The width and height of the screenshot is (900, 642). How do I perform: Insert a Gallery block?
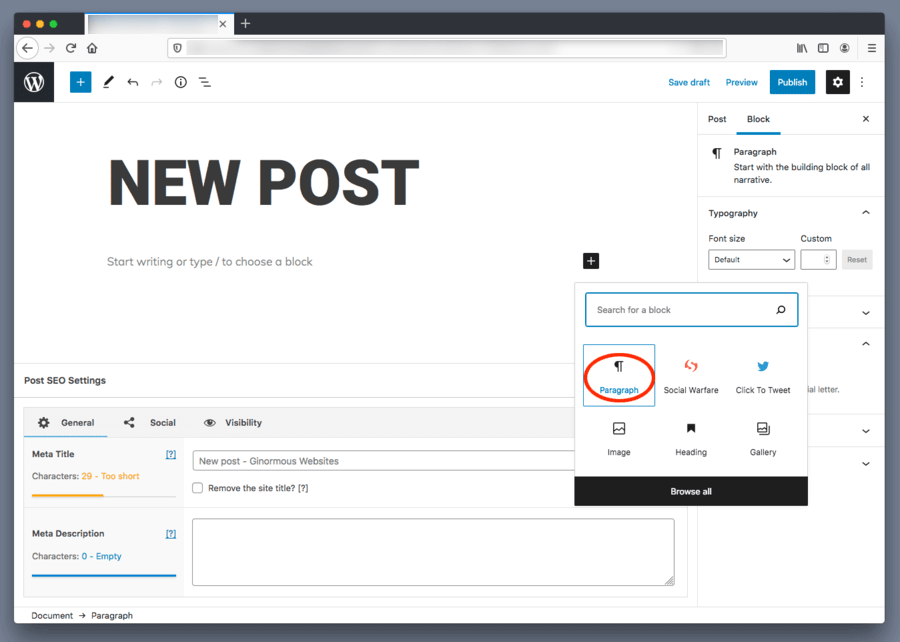(x=763, y=439)
